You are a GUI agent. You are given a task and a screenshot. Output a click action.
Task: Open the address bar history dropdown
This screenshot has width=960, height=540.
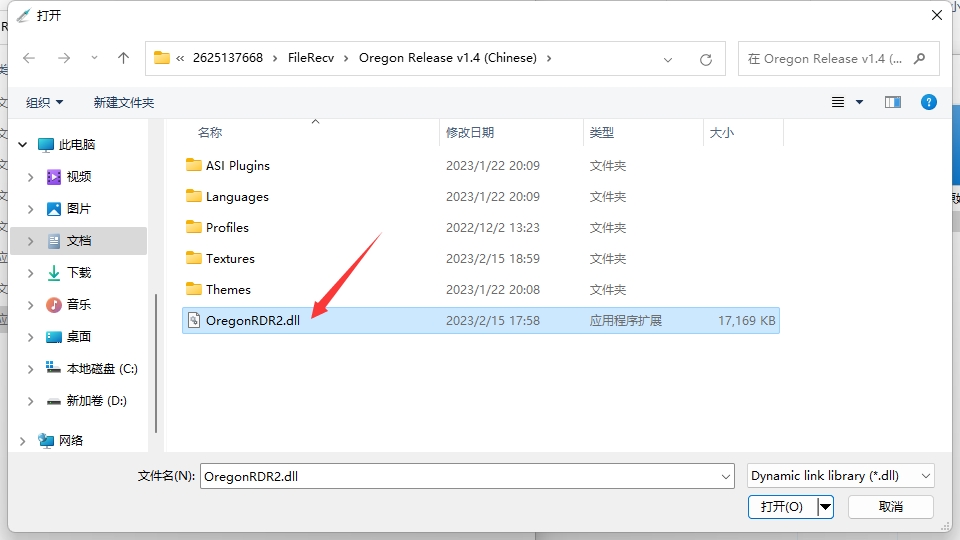pyautogui.click(x=668, y=59)
